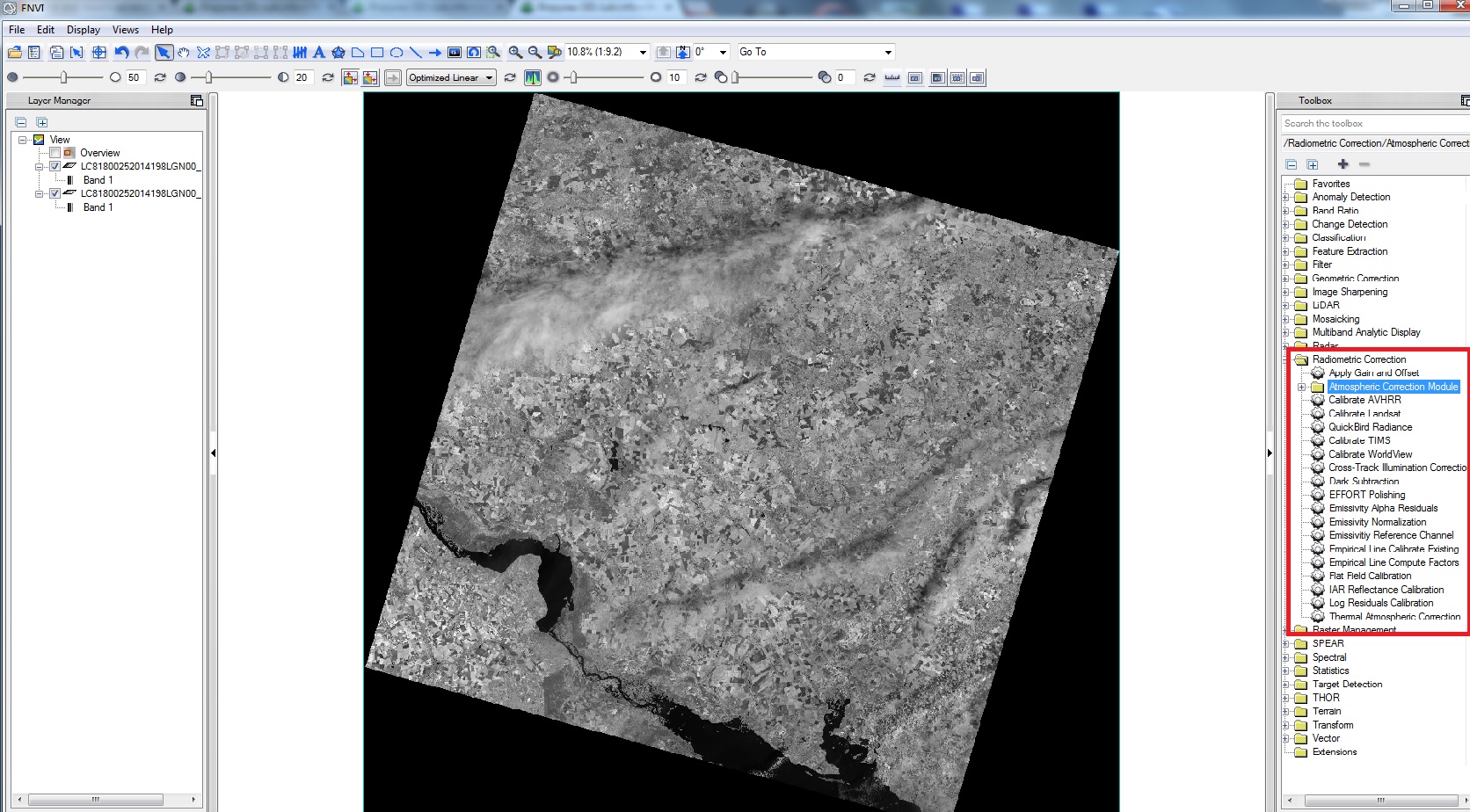Open the Display menu

click(84, 30)
